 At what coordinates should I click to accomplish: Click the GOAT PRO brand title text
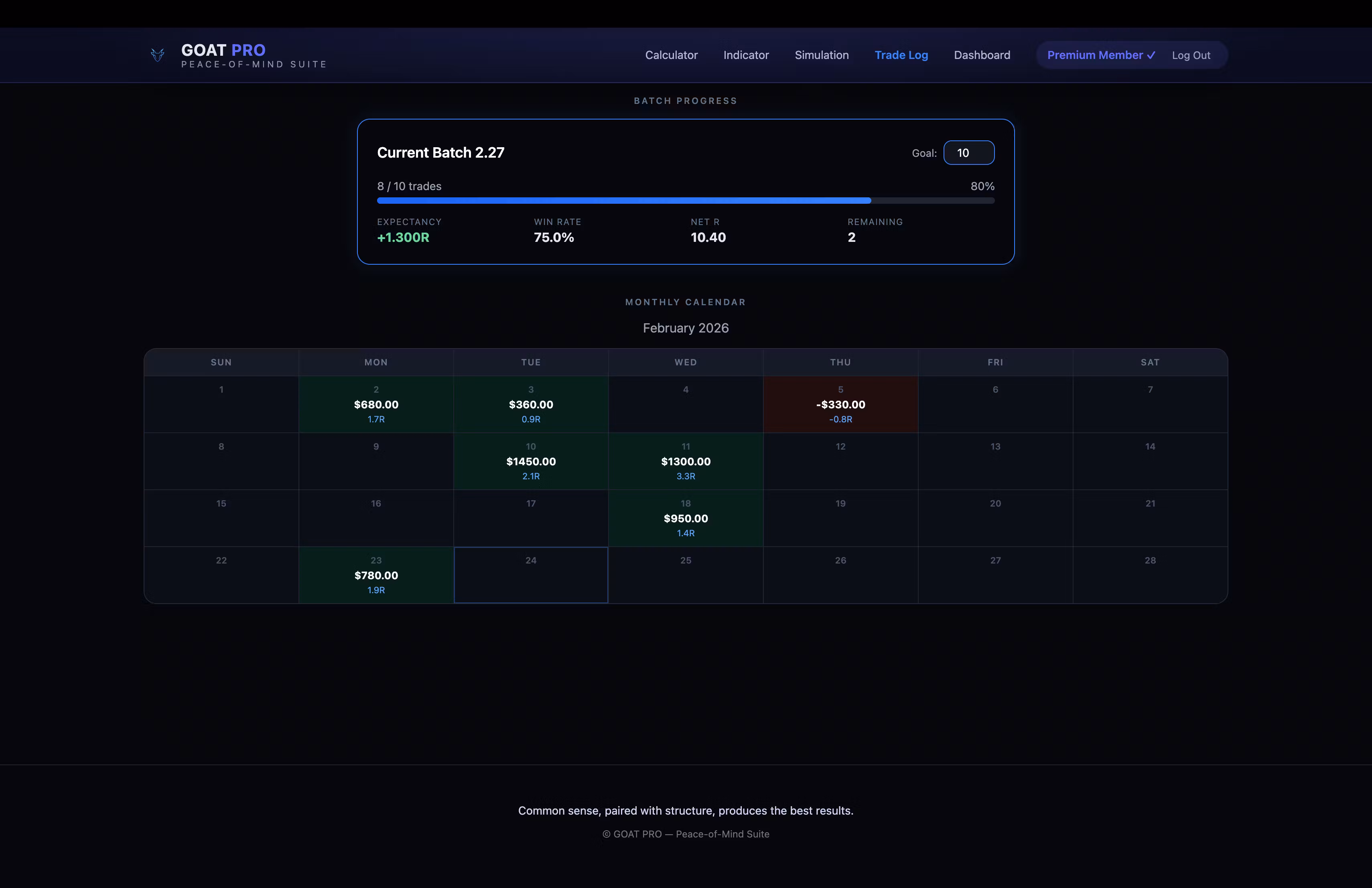coord(223,50)
